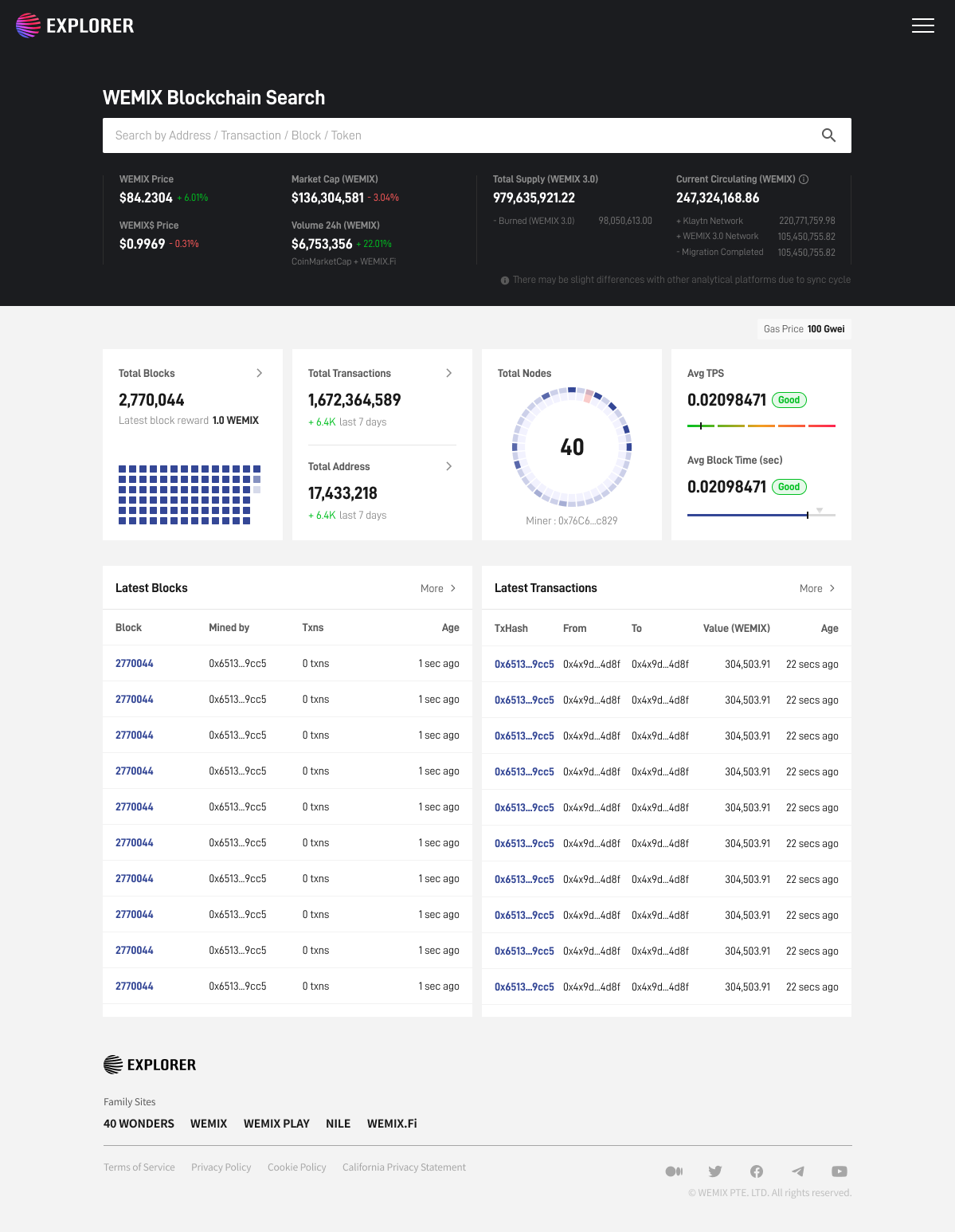
Task: Open the hamburger menu
Action: pyautogui.click(x=922, y=26)
